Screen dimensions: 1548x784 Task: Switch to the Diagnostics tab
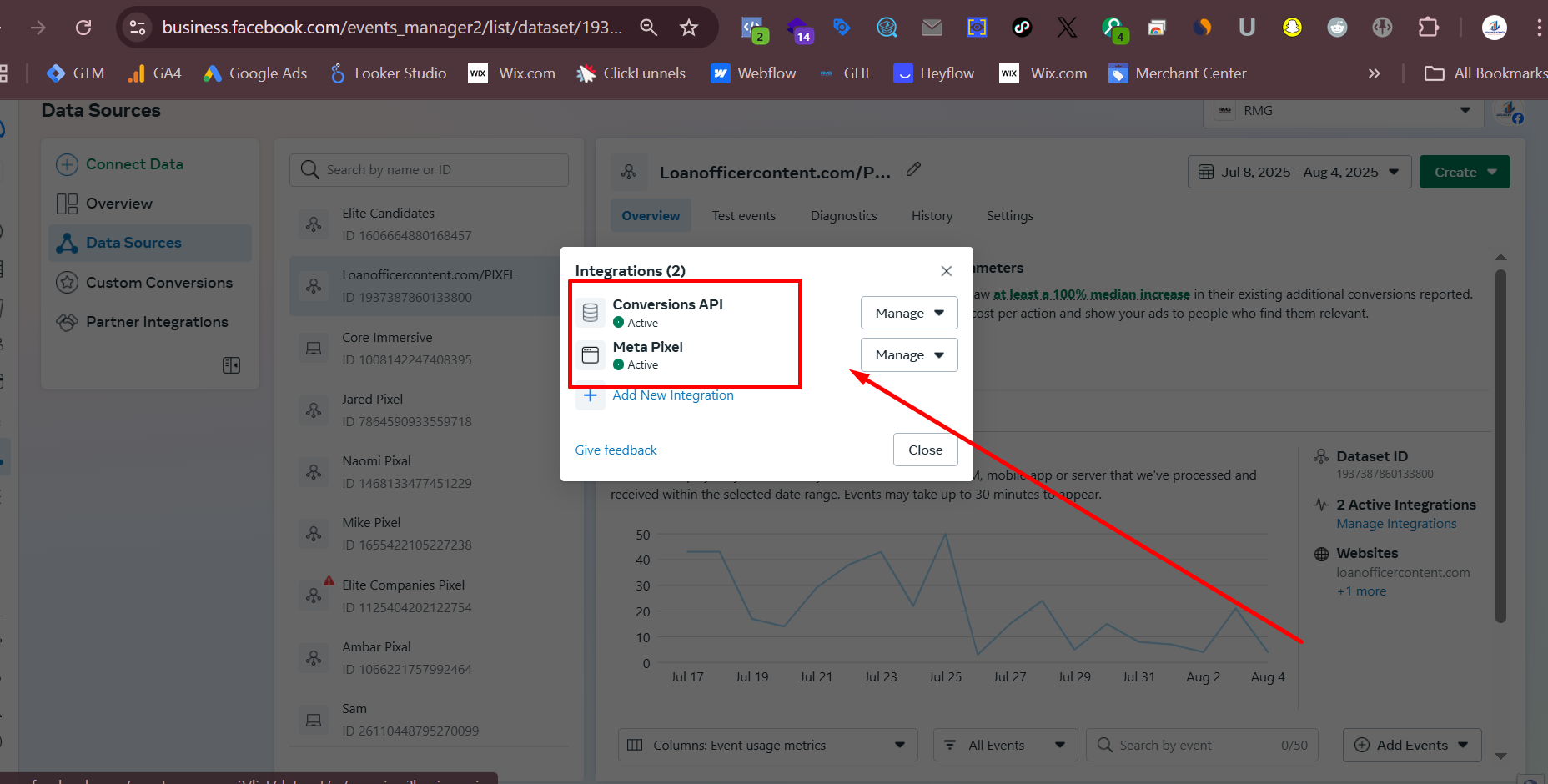click(x=843, y=216)
